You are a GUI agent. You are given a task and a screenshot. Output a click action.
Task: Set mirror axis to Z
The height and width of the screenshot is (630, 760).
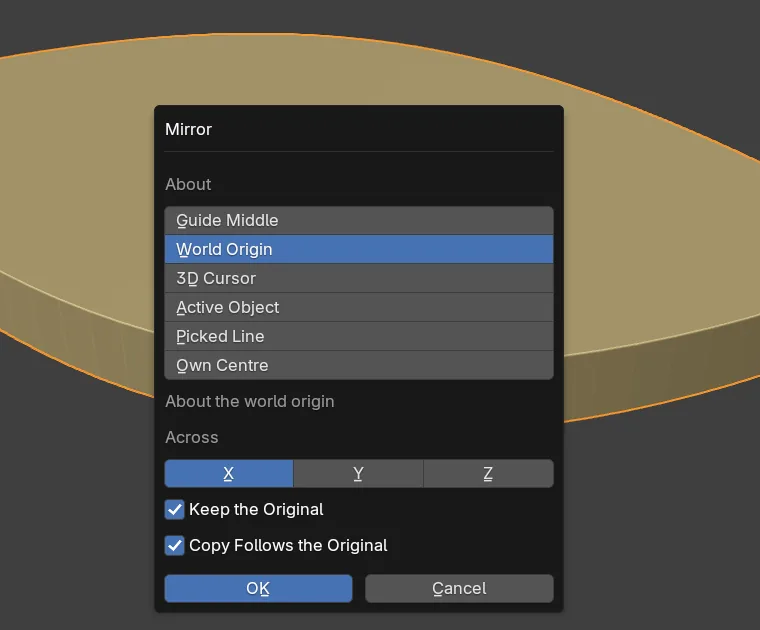(x=489, y=473)
